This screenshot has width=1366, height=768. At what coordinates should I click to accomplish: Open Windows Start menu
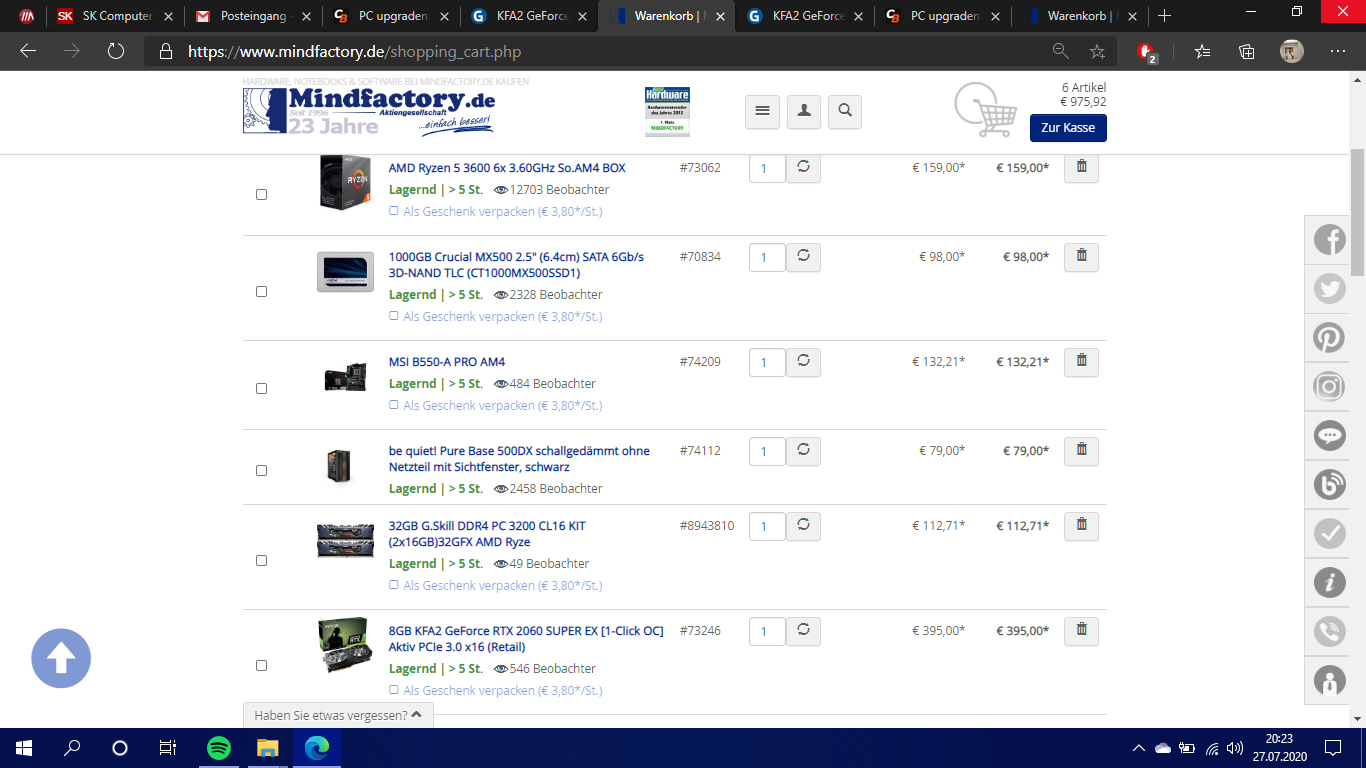click(24, 748)
